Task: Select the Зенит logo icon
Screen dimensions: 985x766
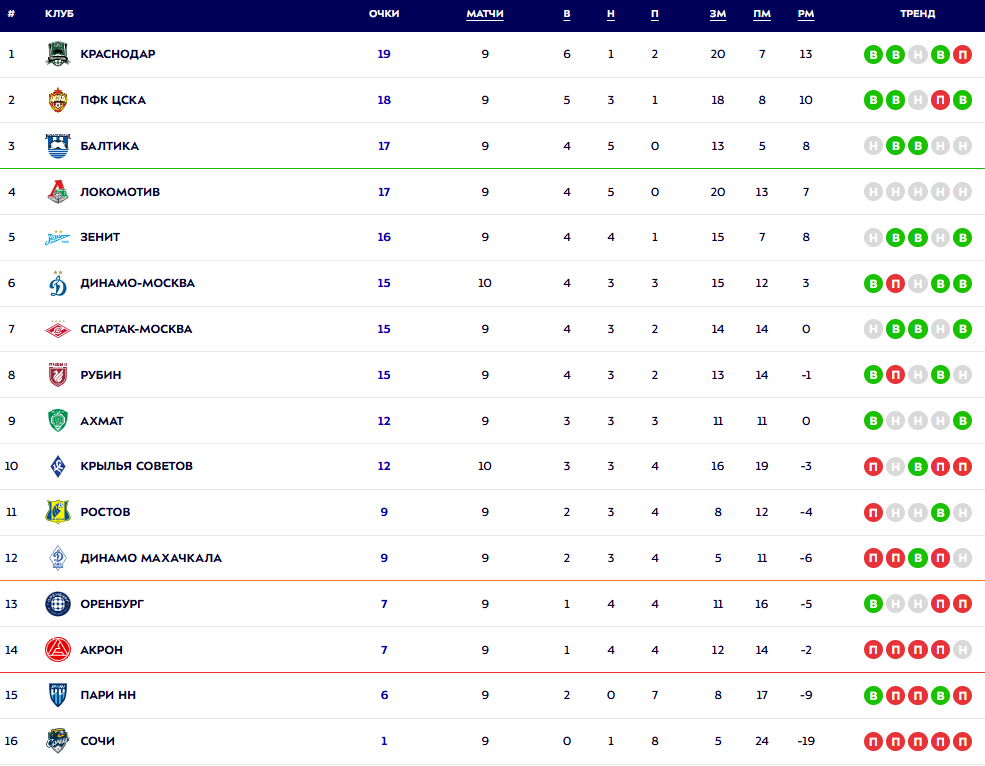Action: tap(58, 238)
